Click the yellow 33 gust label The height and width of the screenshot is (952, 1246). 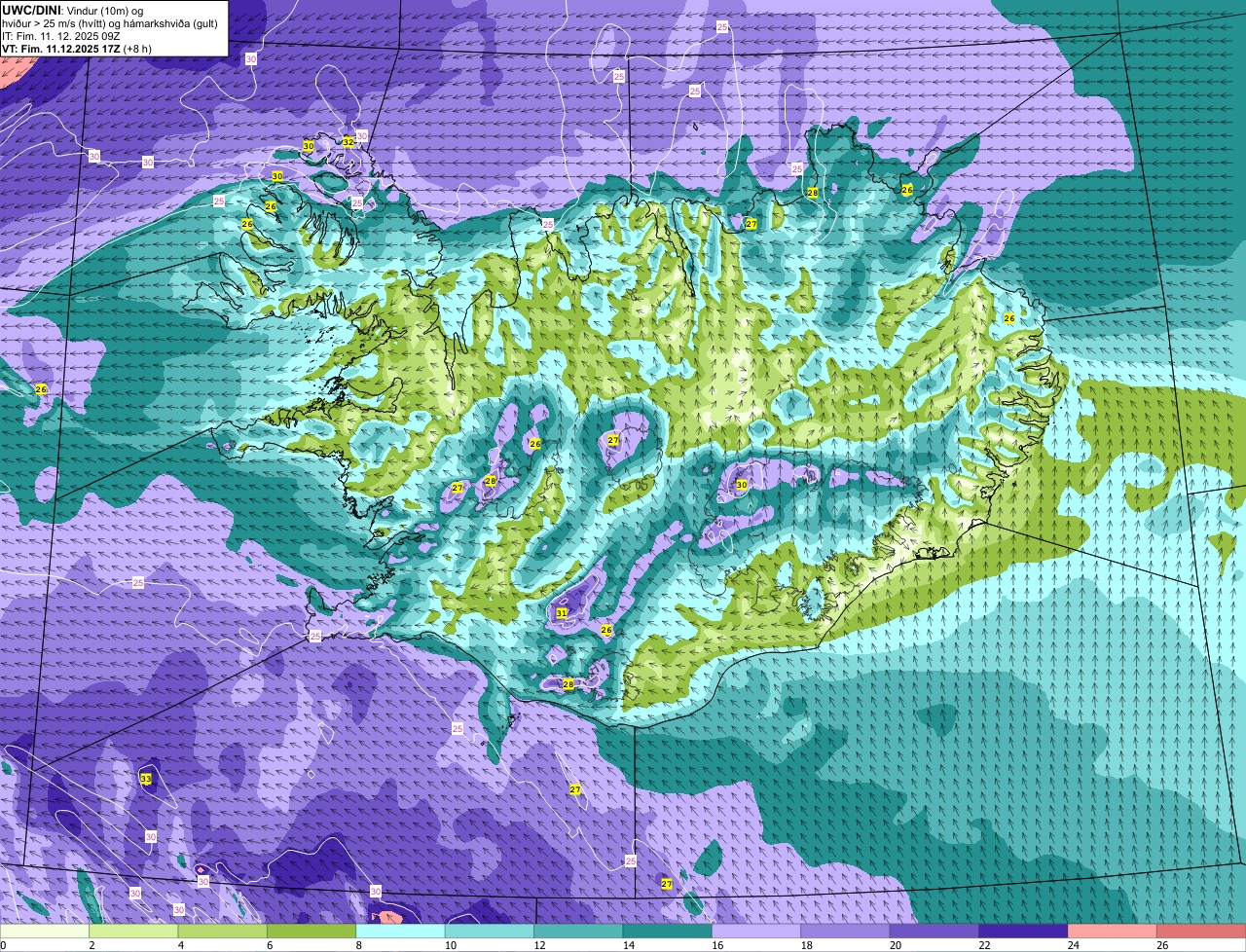coord(146,779)
